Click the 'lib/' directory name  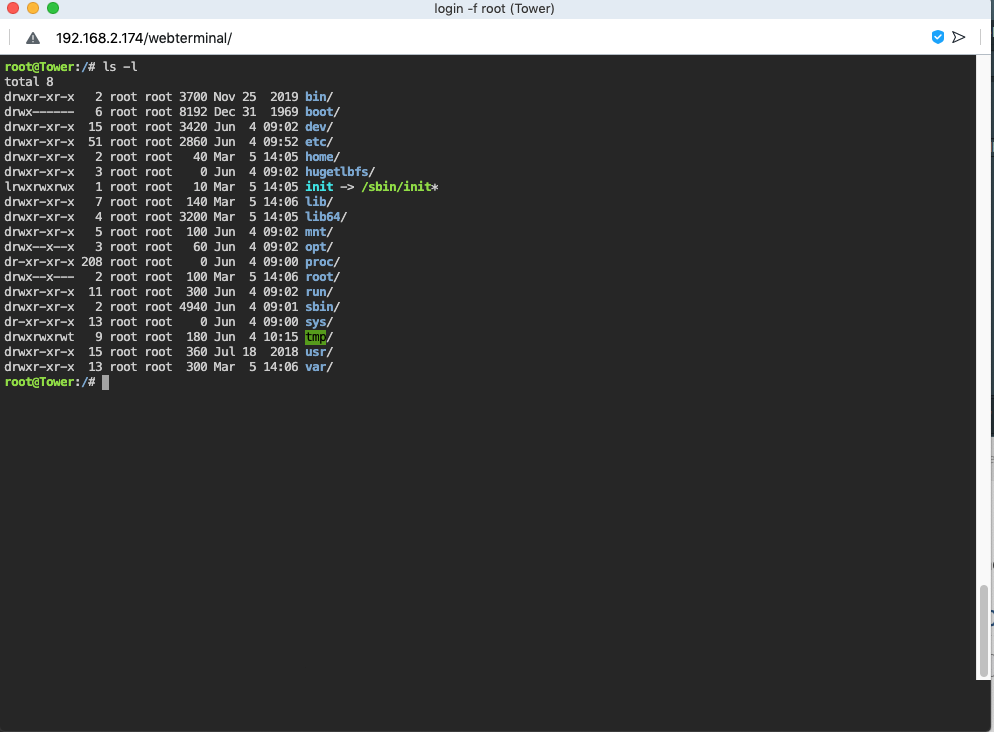coord(319,202)
